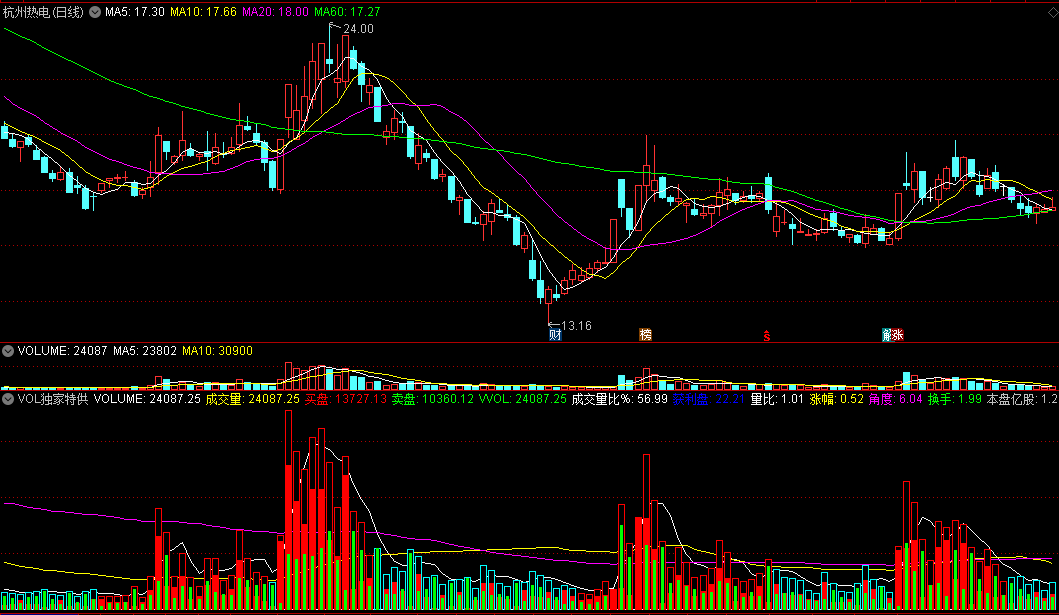The width and height of the screenshot is (1059, 615).
Task: Click the 买盘: 13727.13 buy value
Action: tap(345, 399)
